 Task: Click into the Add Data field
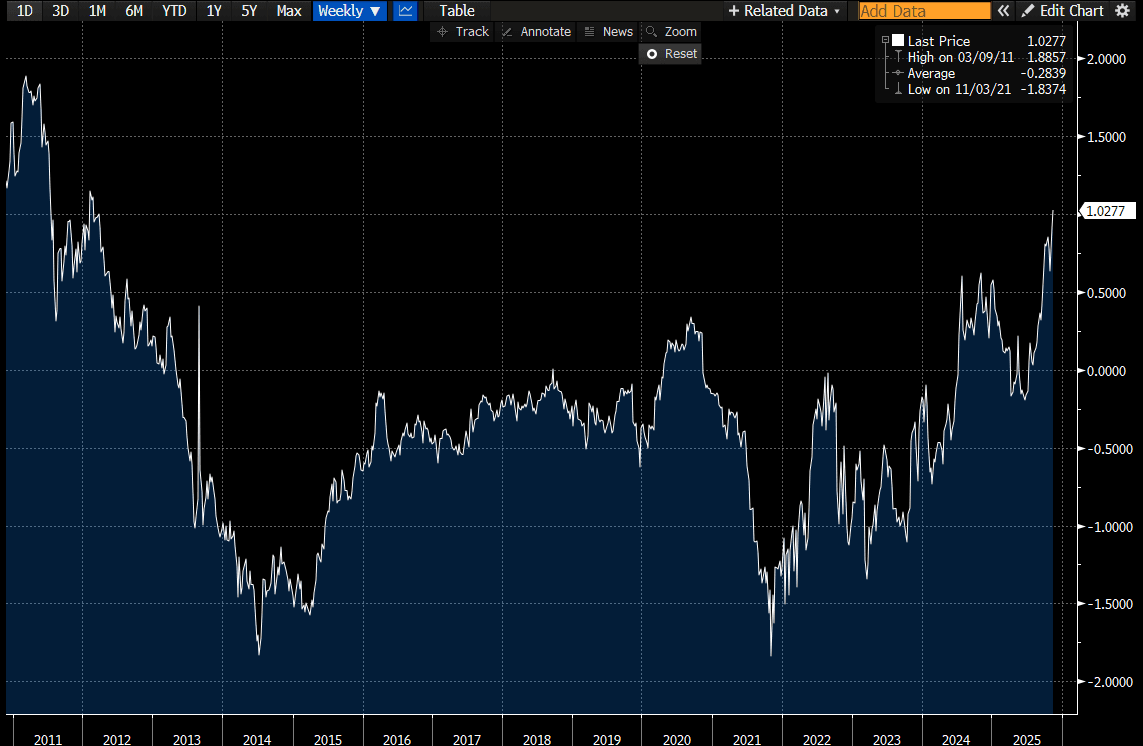[x=923, y=11]
